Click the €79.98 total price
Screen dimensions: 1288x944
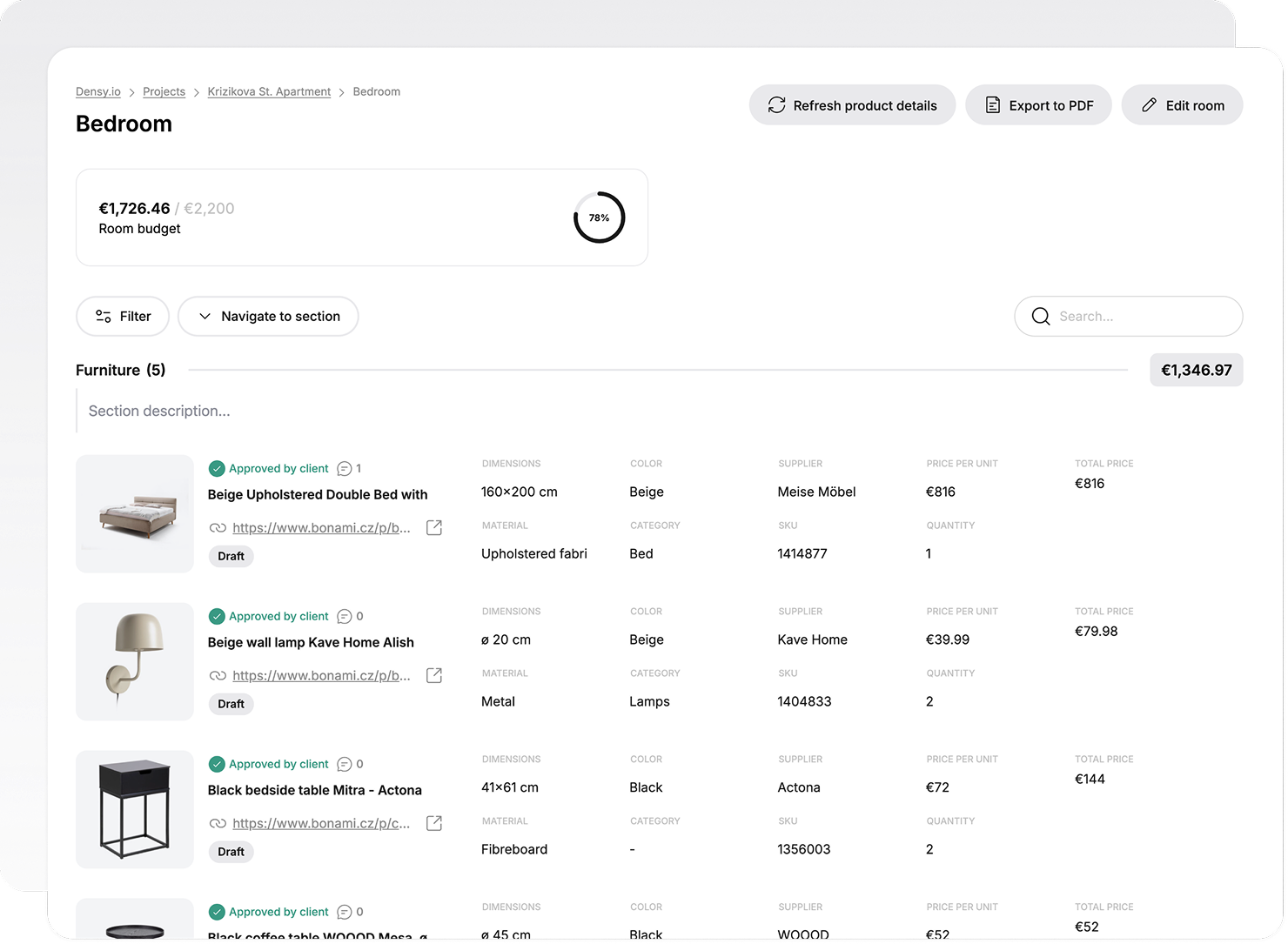click(x=1097, y=632)
